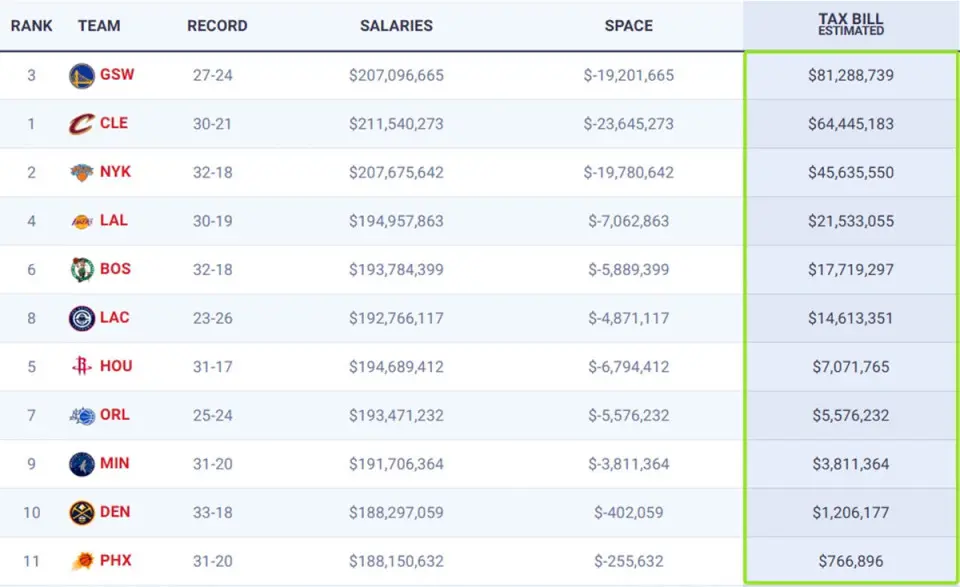Screen dimensions: 960x587
Task: Click the Denver Nuggets logo icon
Action: 82,513
